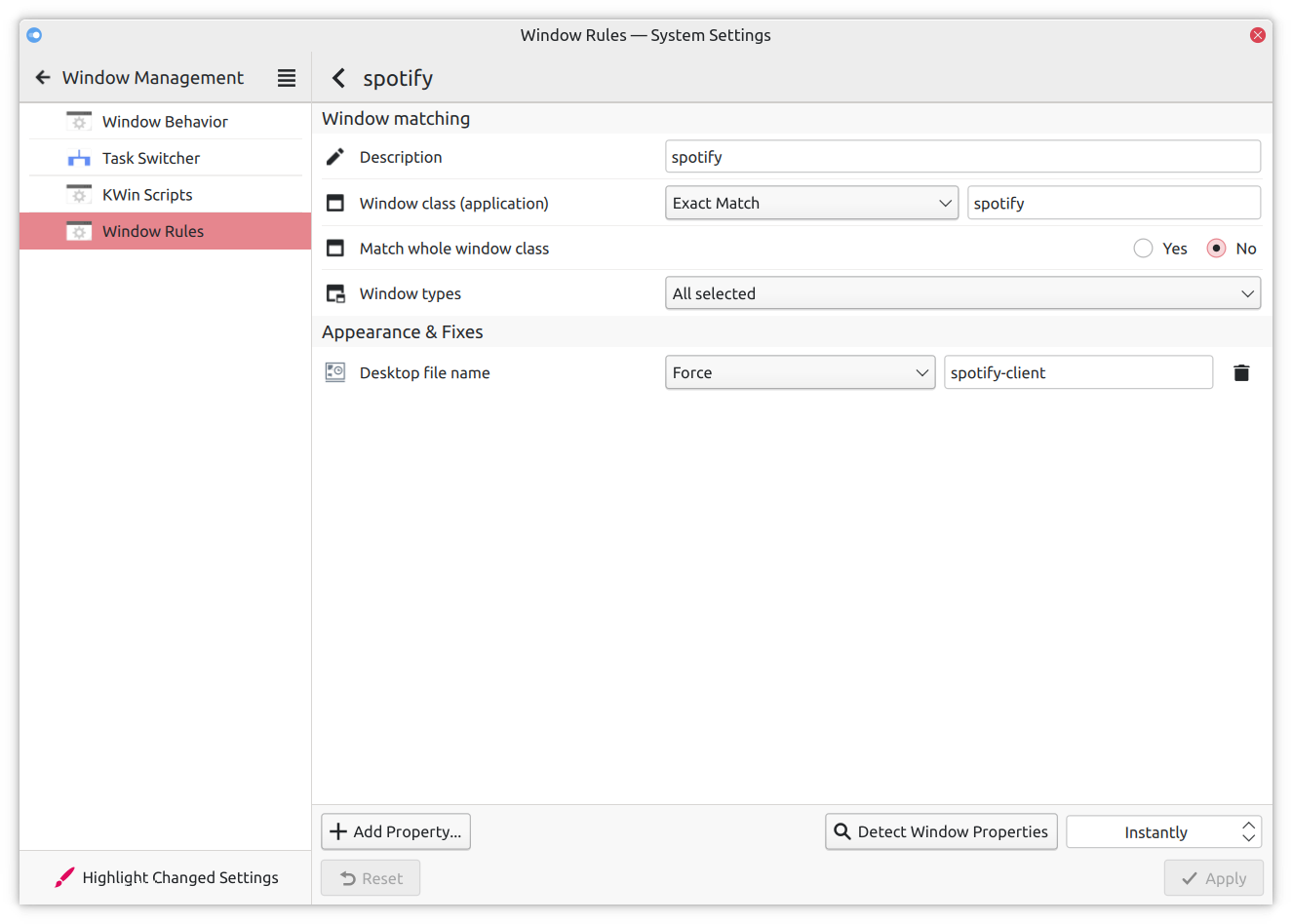Open the Window Behavior page
This screenshot has height=924, width=1292.
point(165,122)
